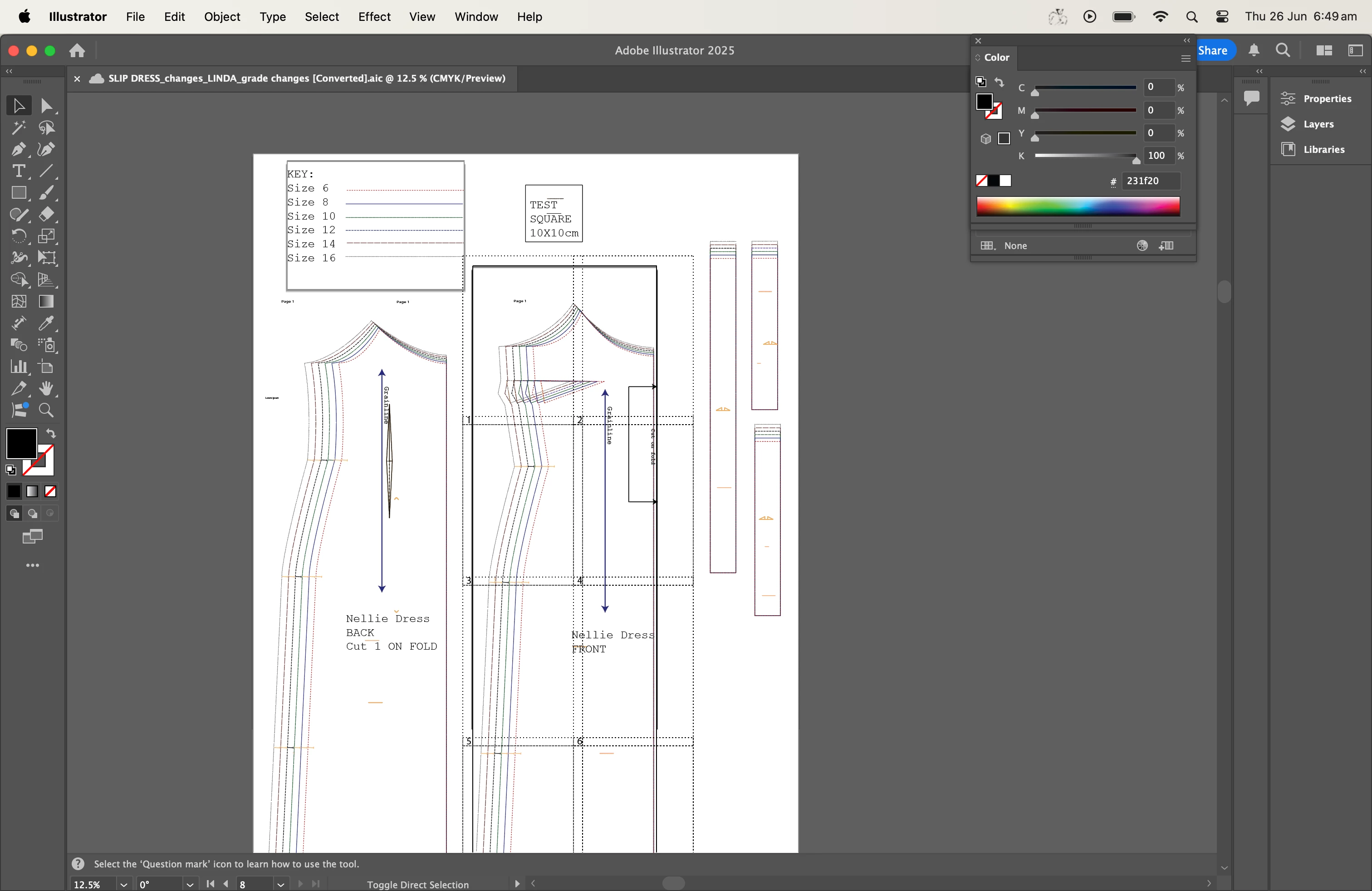Set fill to None in toolbar
1372x891 pixels.
(x=51, y=492)
